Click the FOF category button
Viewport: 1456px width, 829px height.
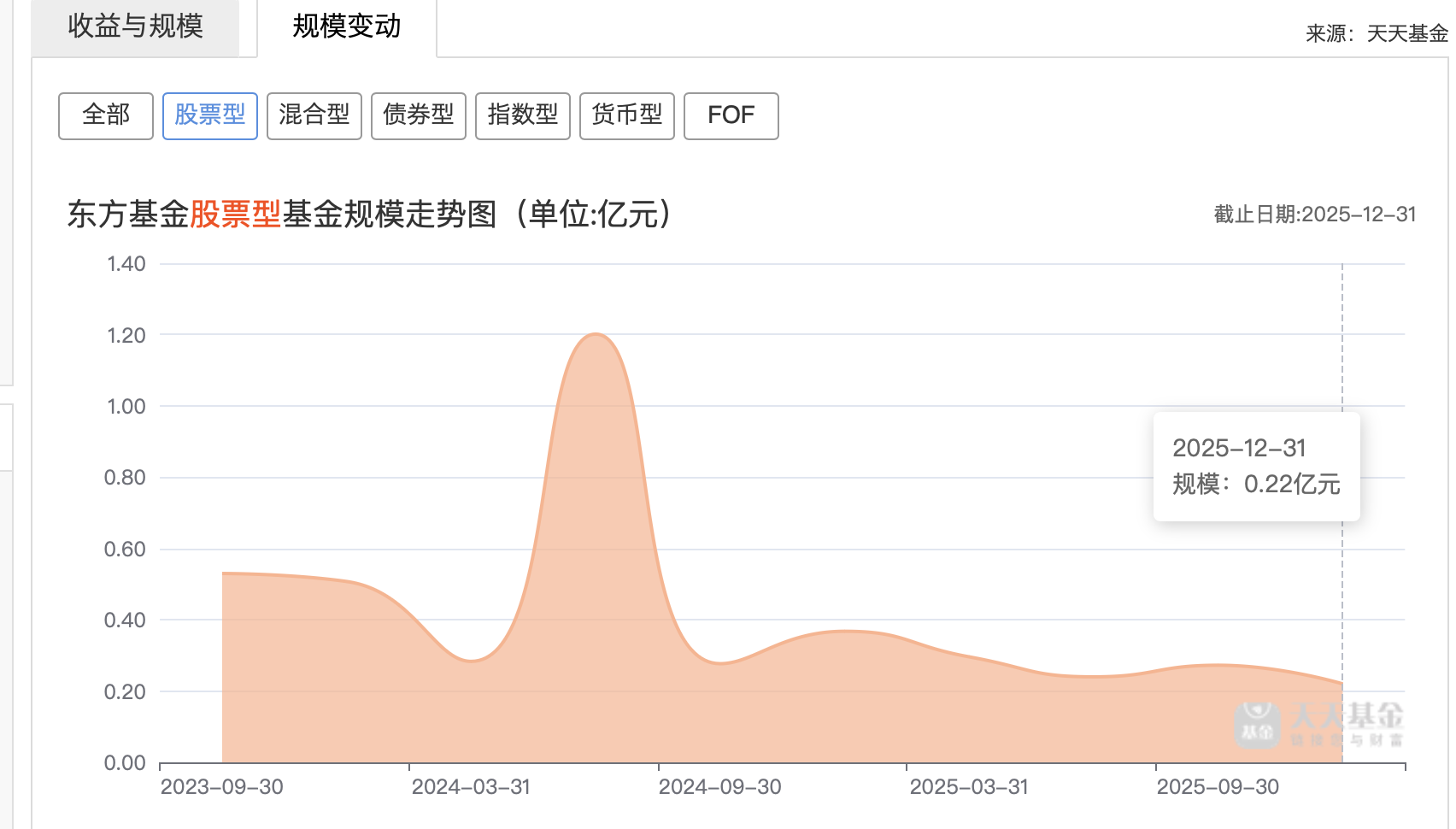(x=731, y=115)
